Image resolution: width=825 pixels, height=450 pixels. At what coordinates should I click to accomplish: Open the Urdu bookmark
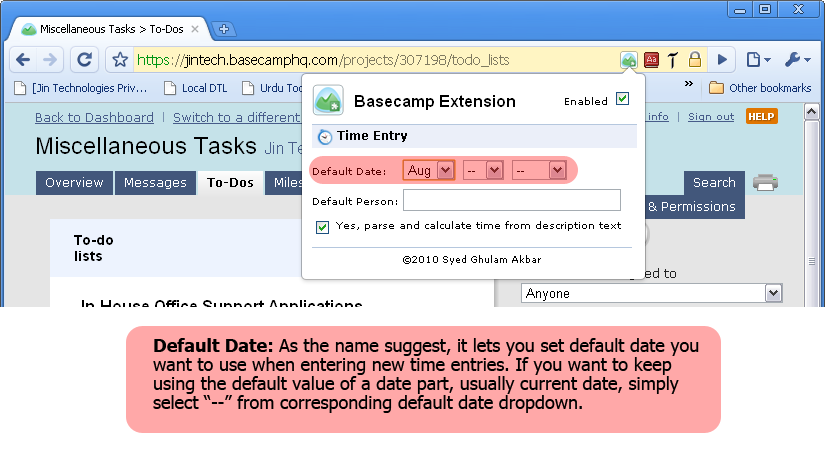tap(271, 88)
